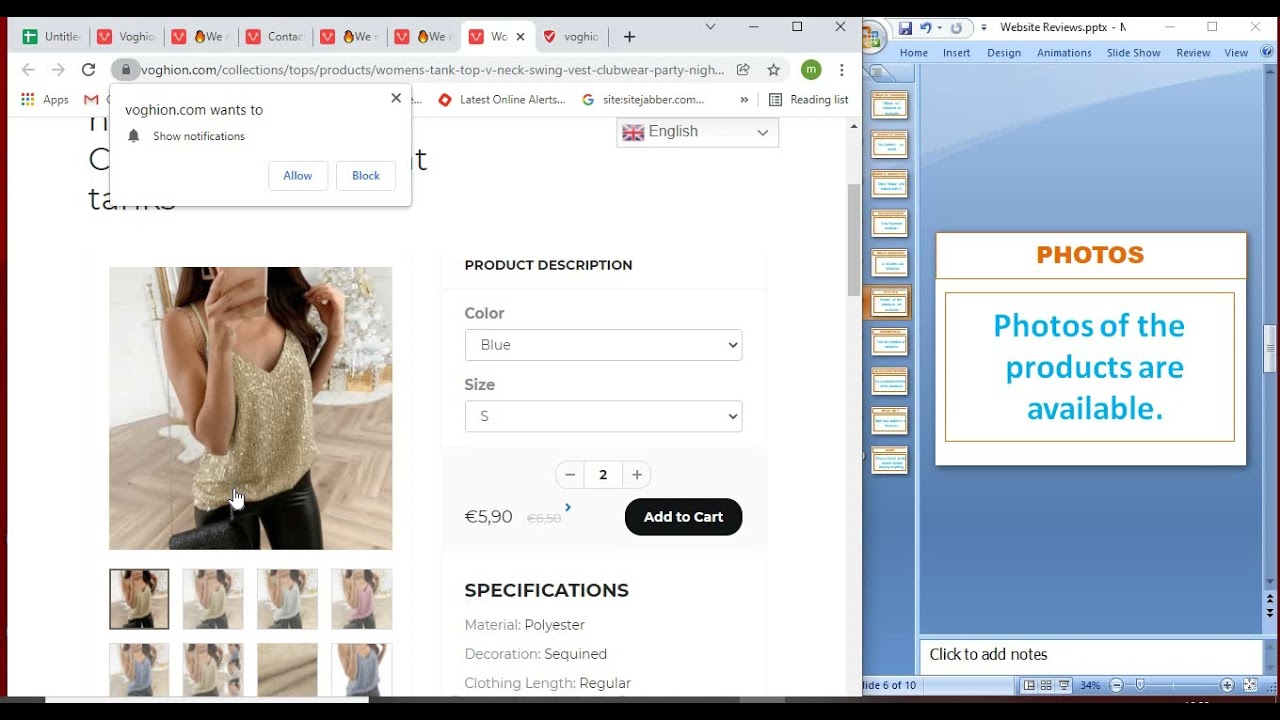The image size is (1280, 720).
Task: Open the new tab plus button
Action: pos(629,37)
